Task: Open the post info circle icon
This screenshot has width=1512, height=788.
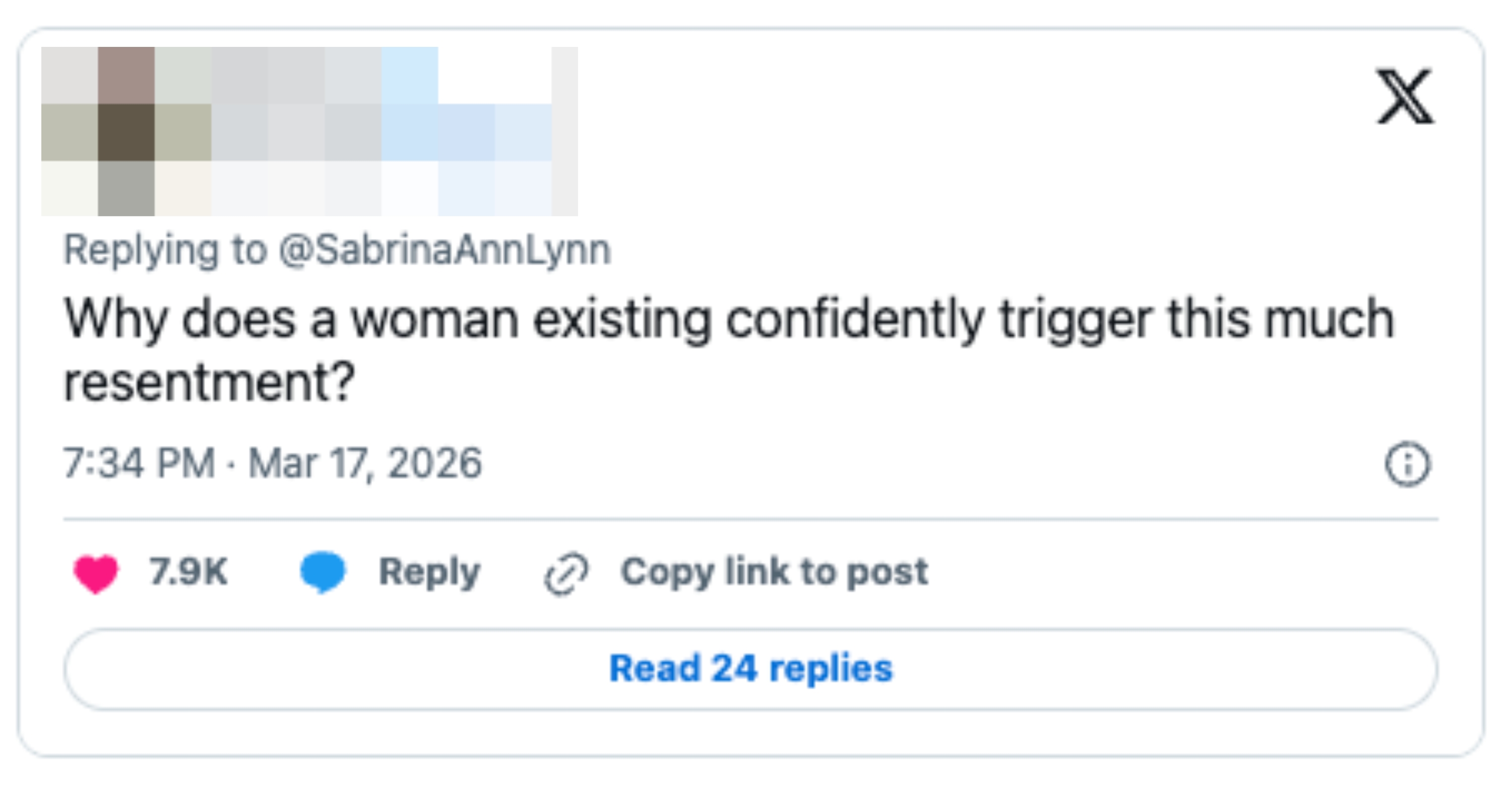Action: (x=1408, y=464)
